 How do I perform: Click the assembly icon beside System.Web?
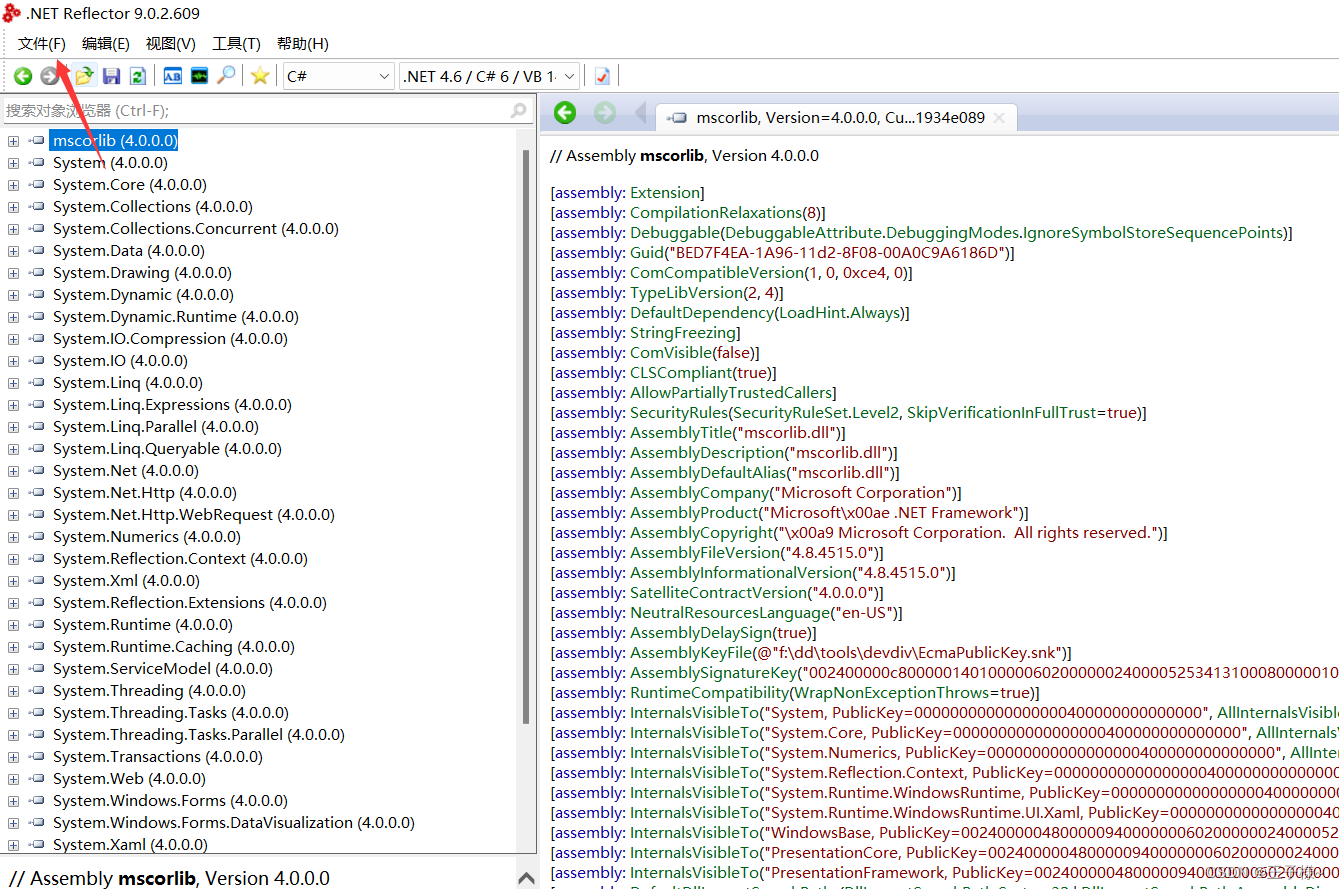pyautogui.click(x=37, y=779)
